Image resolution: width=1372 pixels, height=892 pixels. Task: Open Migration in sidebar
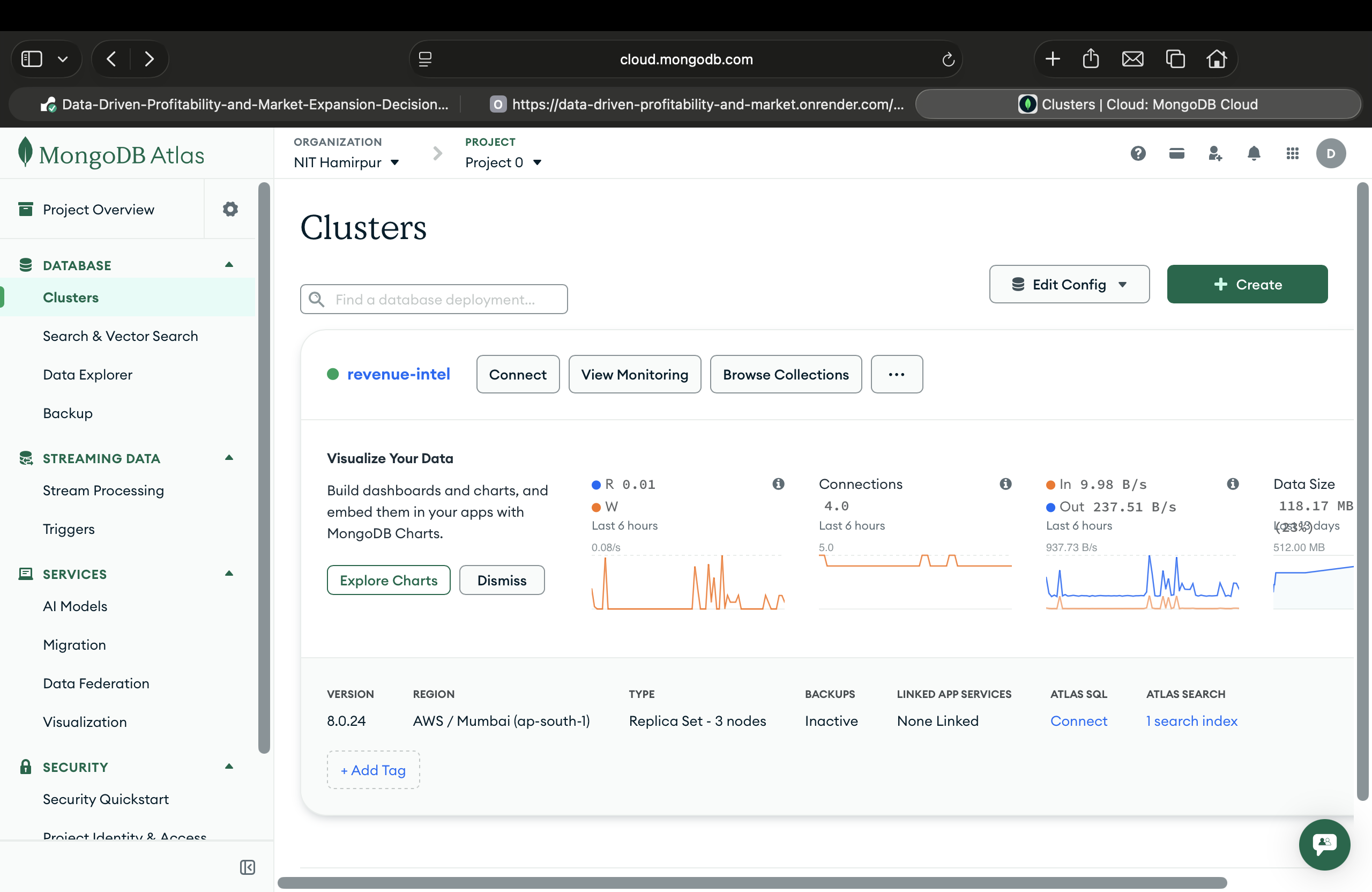click(74, 645)
